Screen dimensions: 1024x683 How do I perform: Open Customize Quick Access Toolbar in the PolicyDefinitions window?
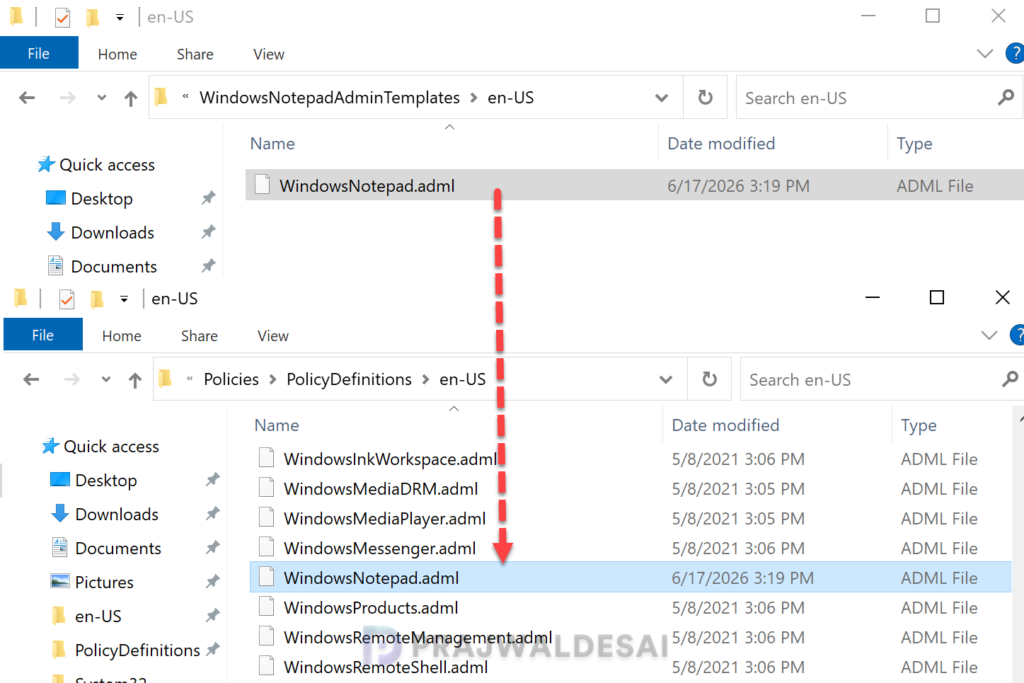(x=124, y=299)
